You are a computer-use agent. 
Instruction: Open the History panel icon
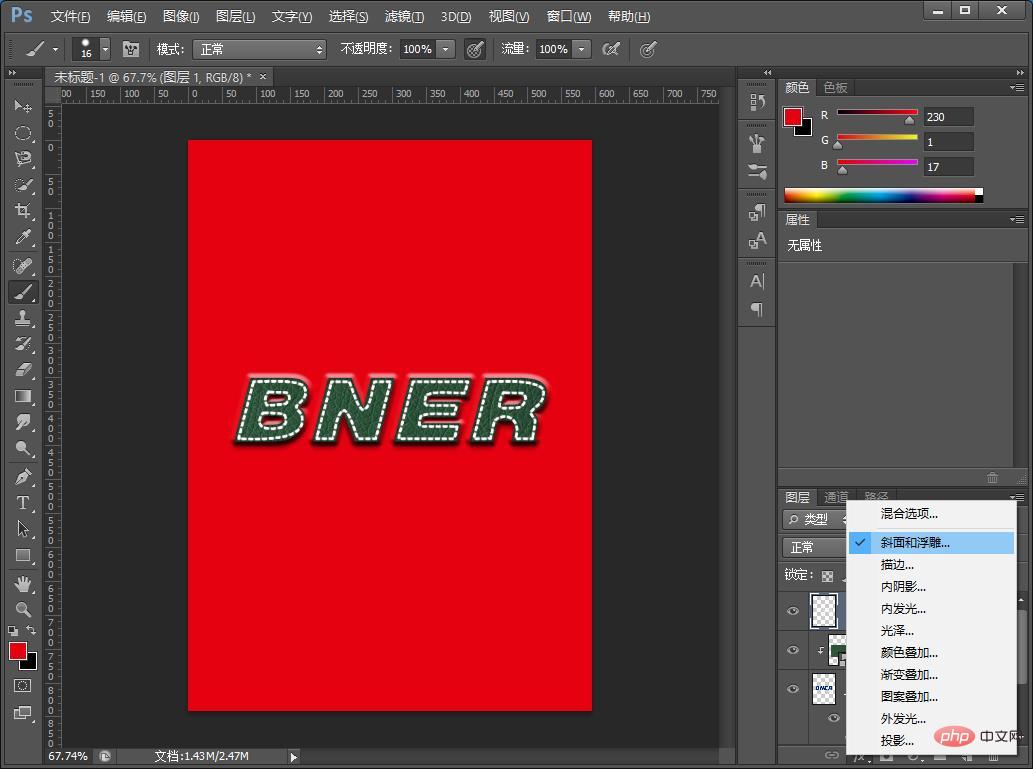pyautogui.click(x=757, y=101)
